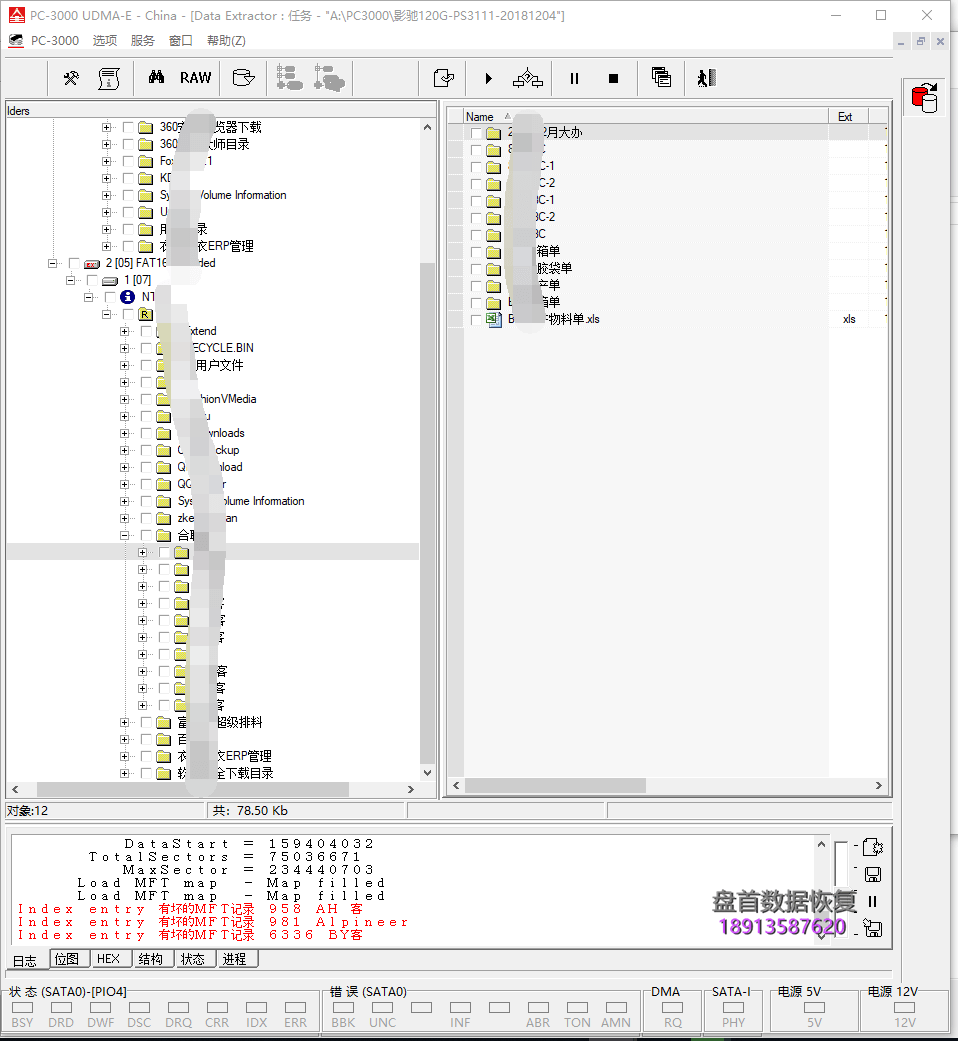The image size is (958, 1041).
Task: Switch to the 状态 tab
Action: [x=193, y=959]
